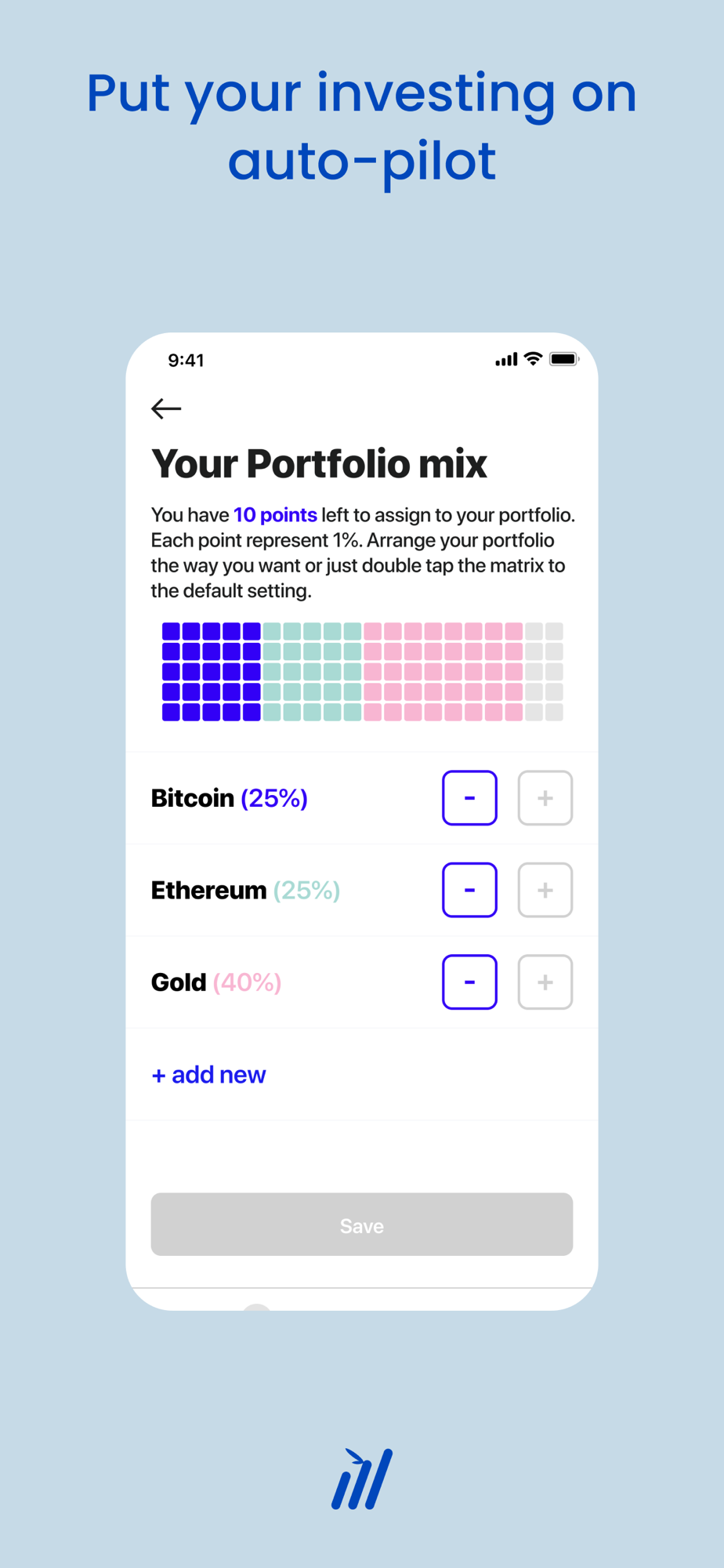Decrease Bitcoin allocation with minus button

pos(469,798)
